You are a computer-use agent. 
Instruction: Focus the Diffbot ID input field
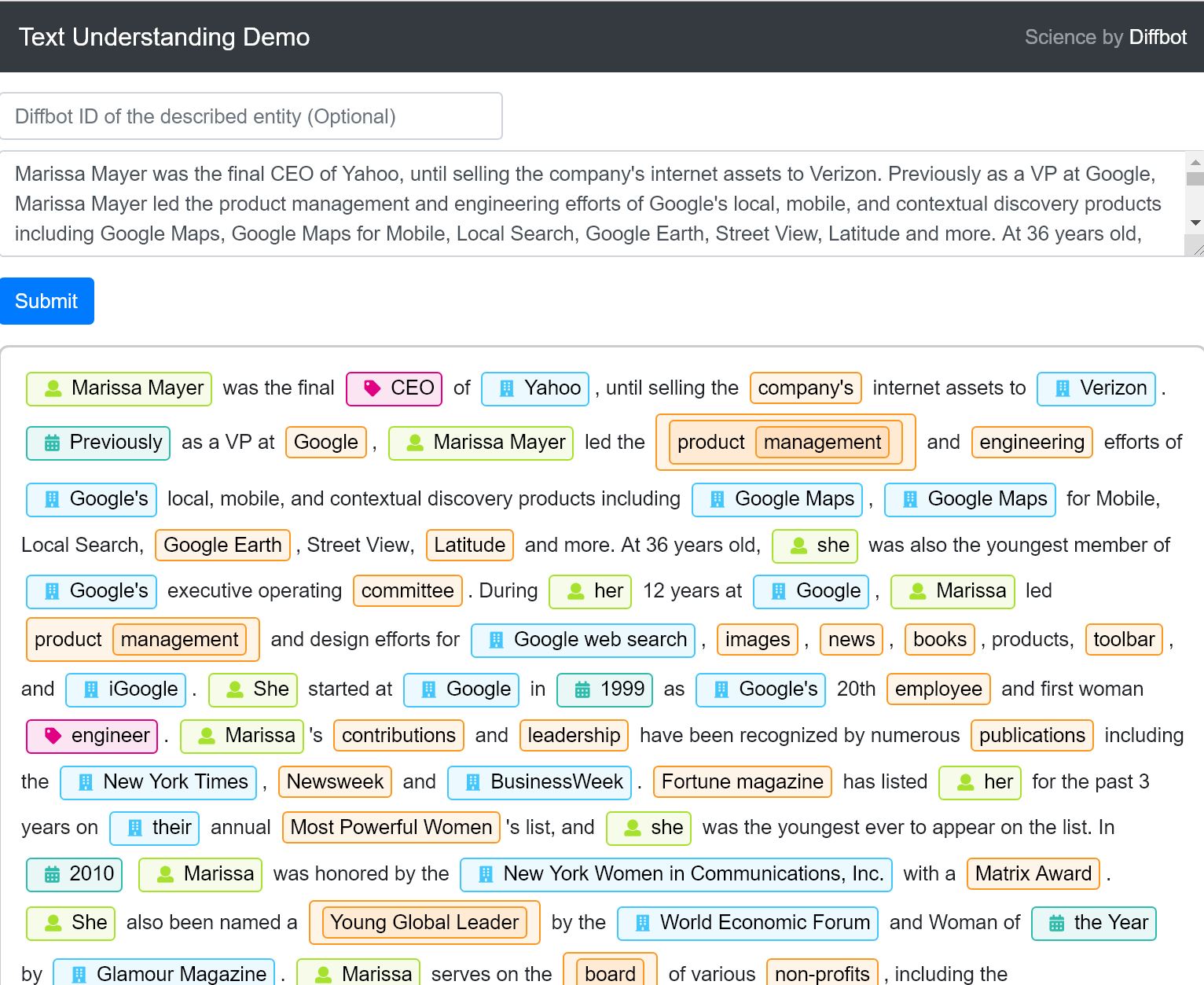pyautogui.click(x=251, y=116)
